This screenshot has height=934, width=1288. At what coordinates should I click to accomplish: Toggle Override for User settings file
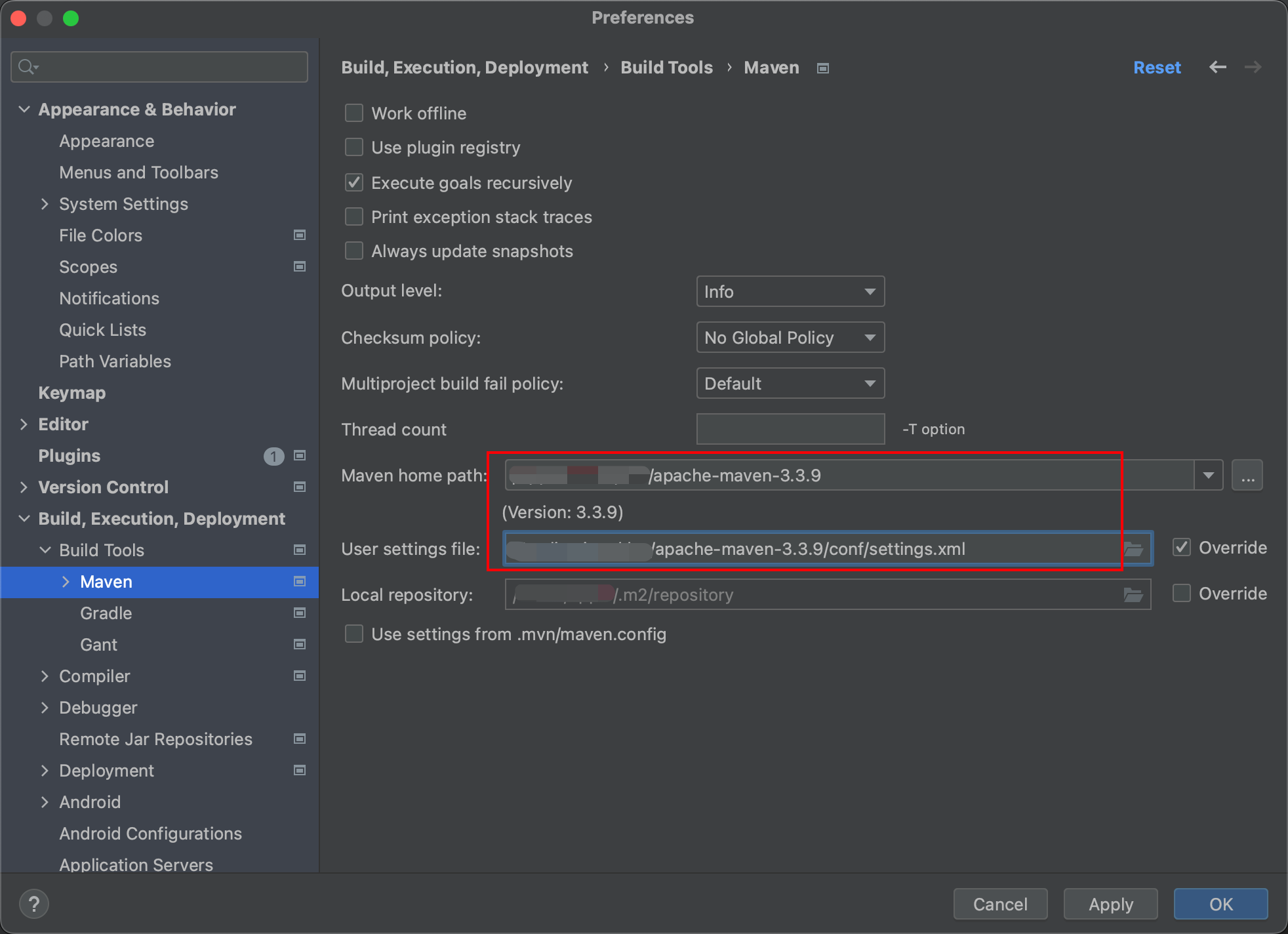(1182, 548)
